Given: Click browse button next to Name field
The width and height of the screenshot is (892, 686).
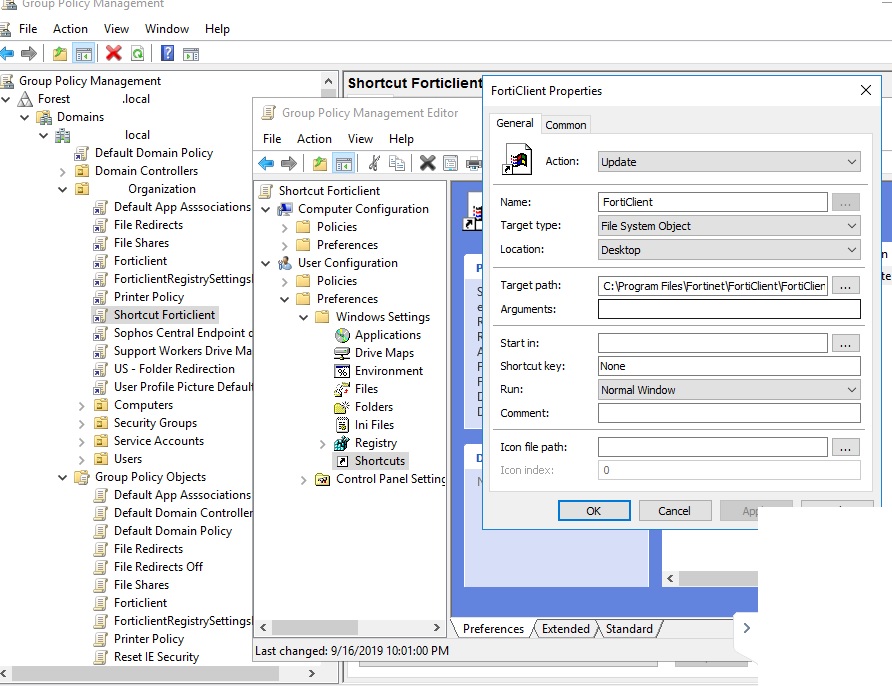Looking at the screenshot, I should [x=845, y=203].
